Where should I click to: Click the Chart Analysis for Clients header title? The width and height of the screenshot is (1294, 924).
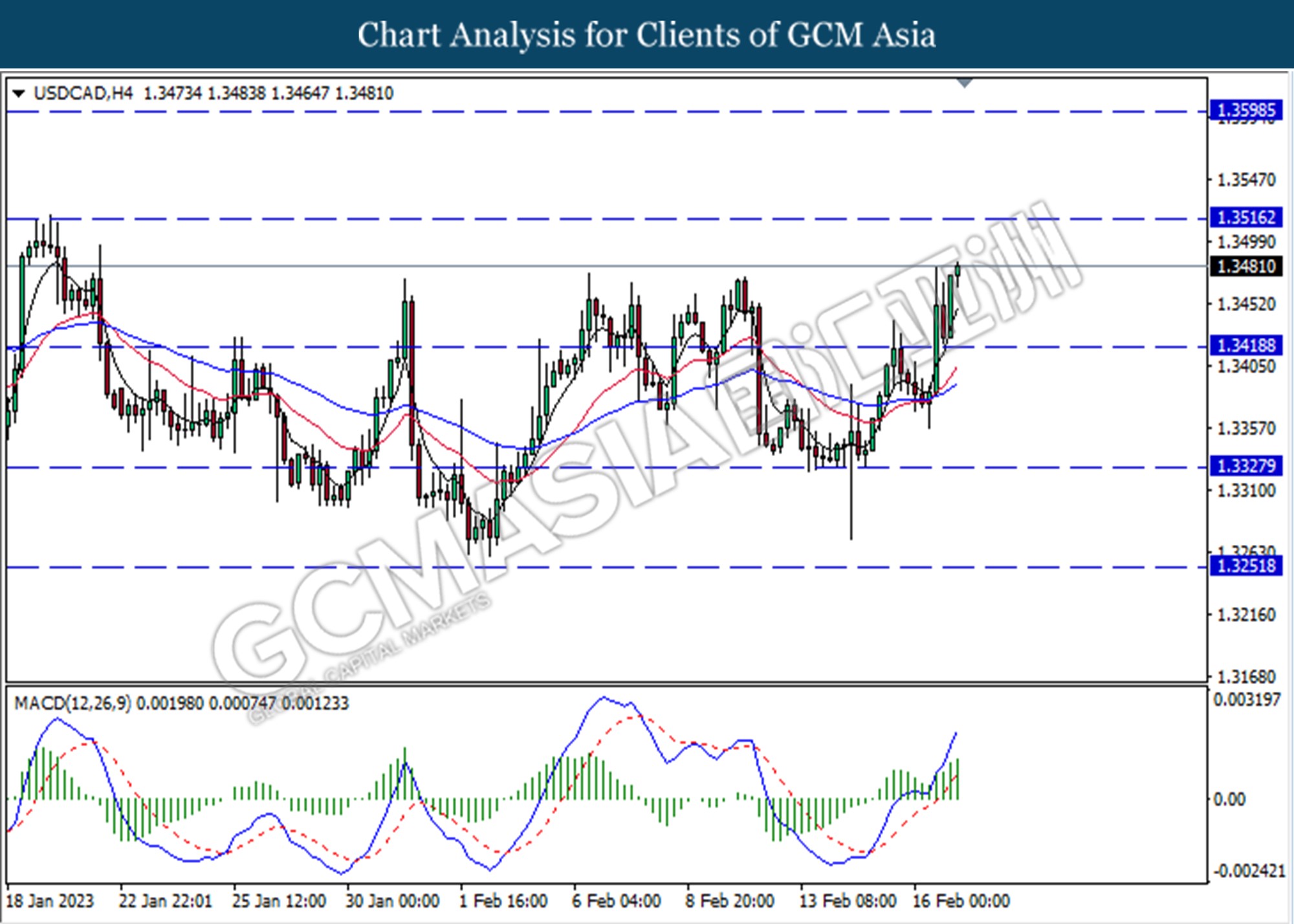click(x=646, y=35)
